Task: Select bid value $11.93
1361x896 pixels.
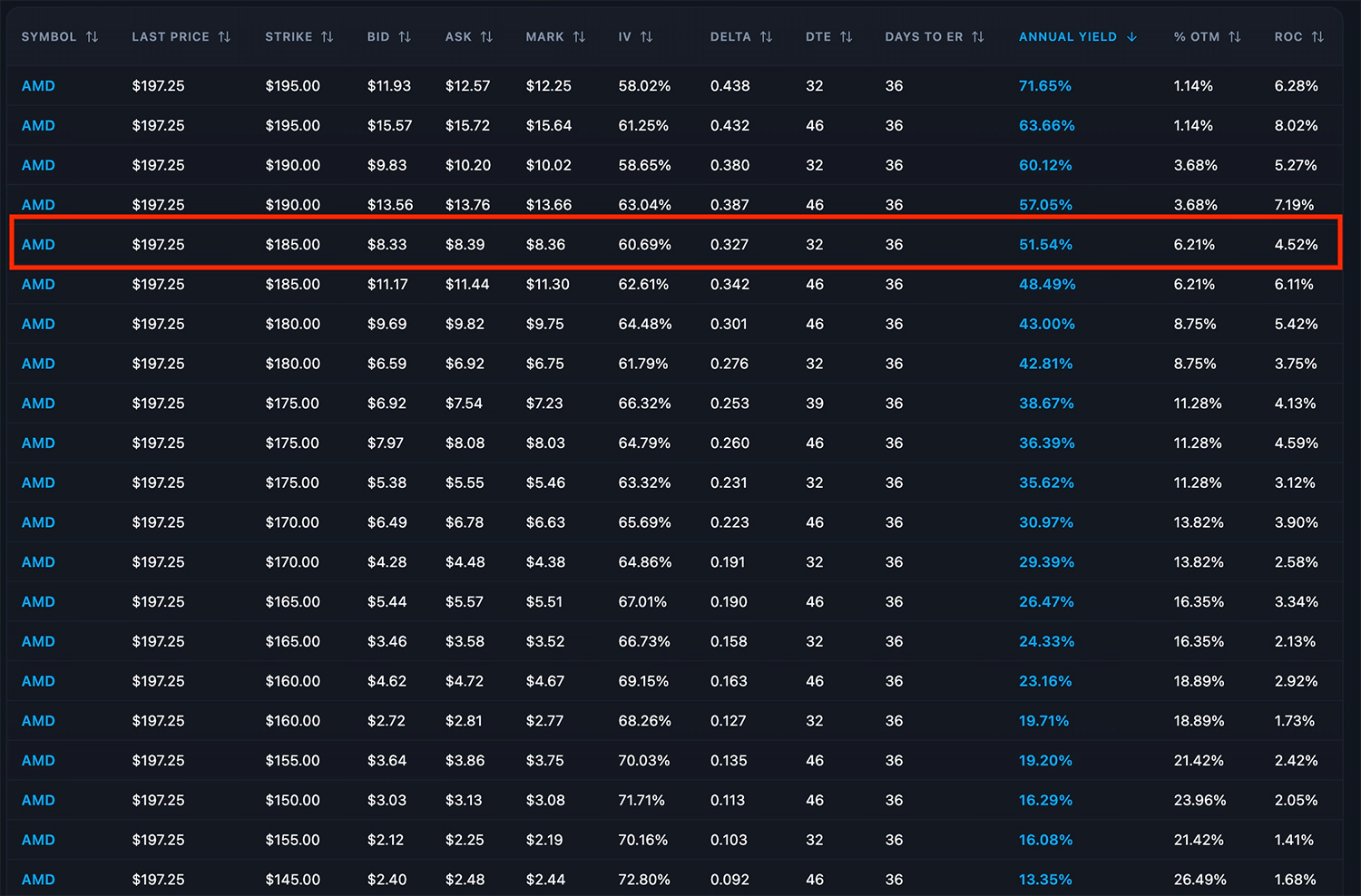Action: click(x=389, y=86)
